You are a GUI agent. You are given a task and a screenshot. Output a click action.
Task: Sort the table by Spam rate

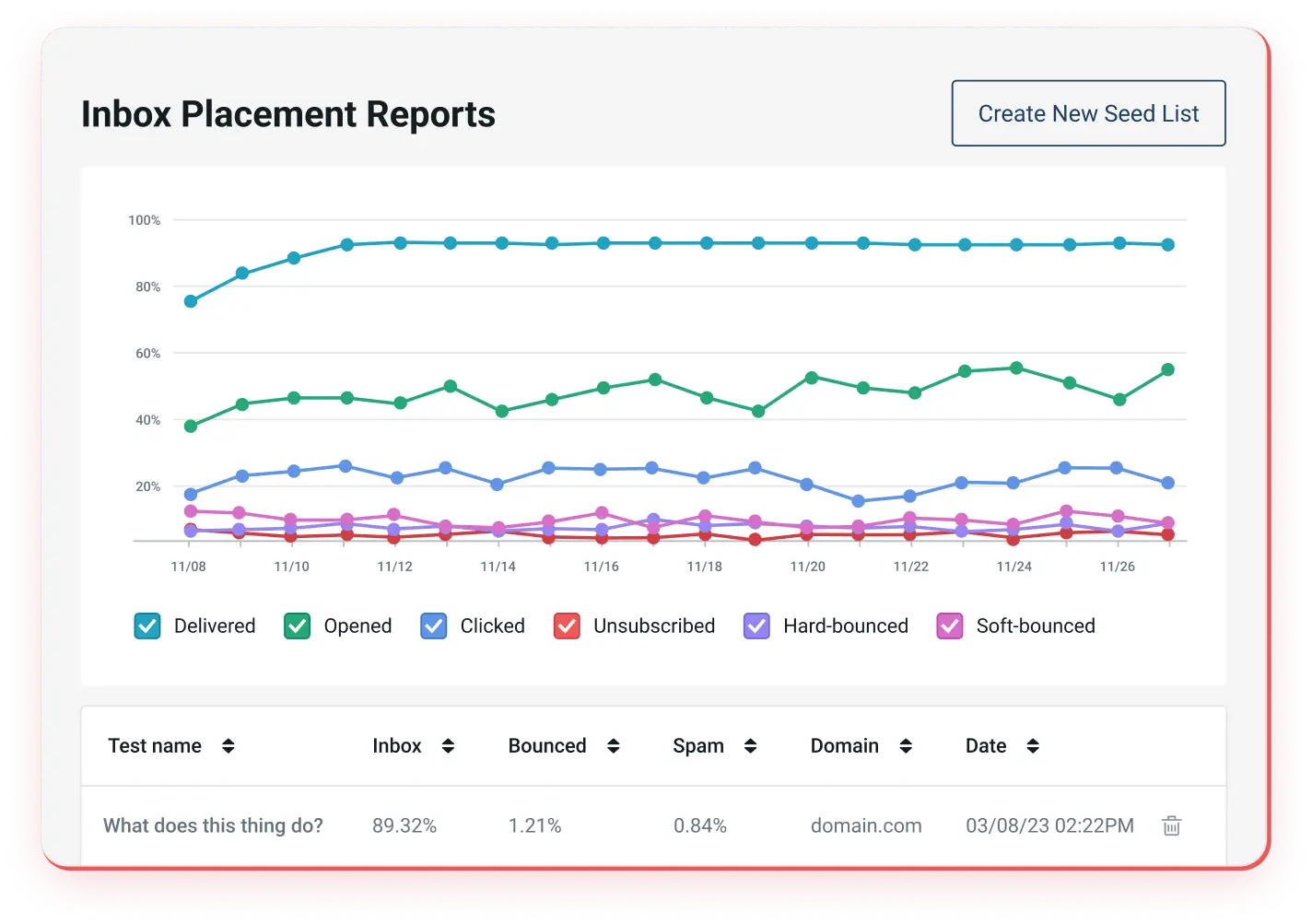pos(750,746)
